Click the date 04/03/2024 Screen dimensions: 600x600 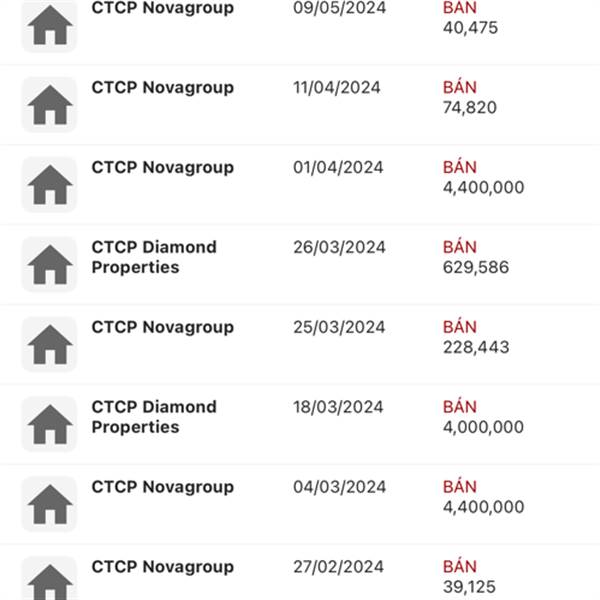pyautogui.click(x=339, y=487)
